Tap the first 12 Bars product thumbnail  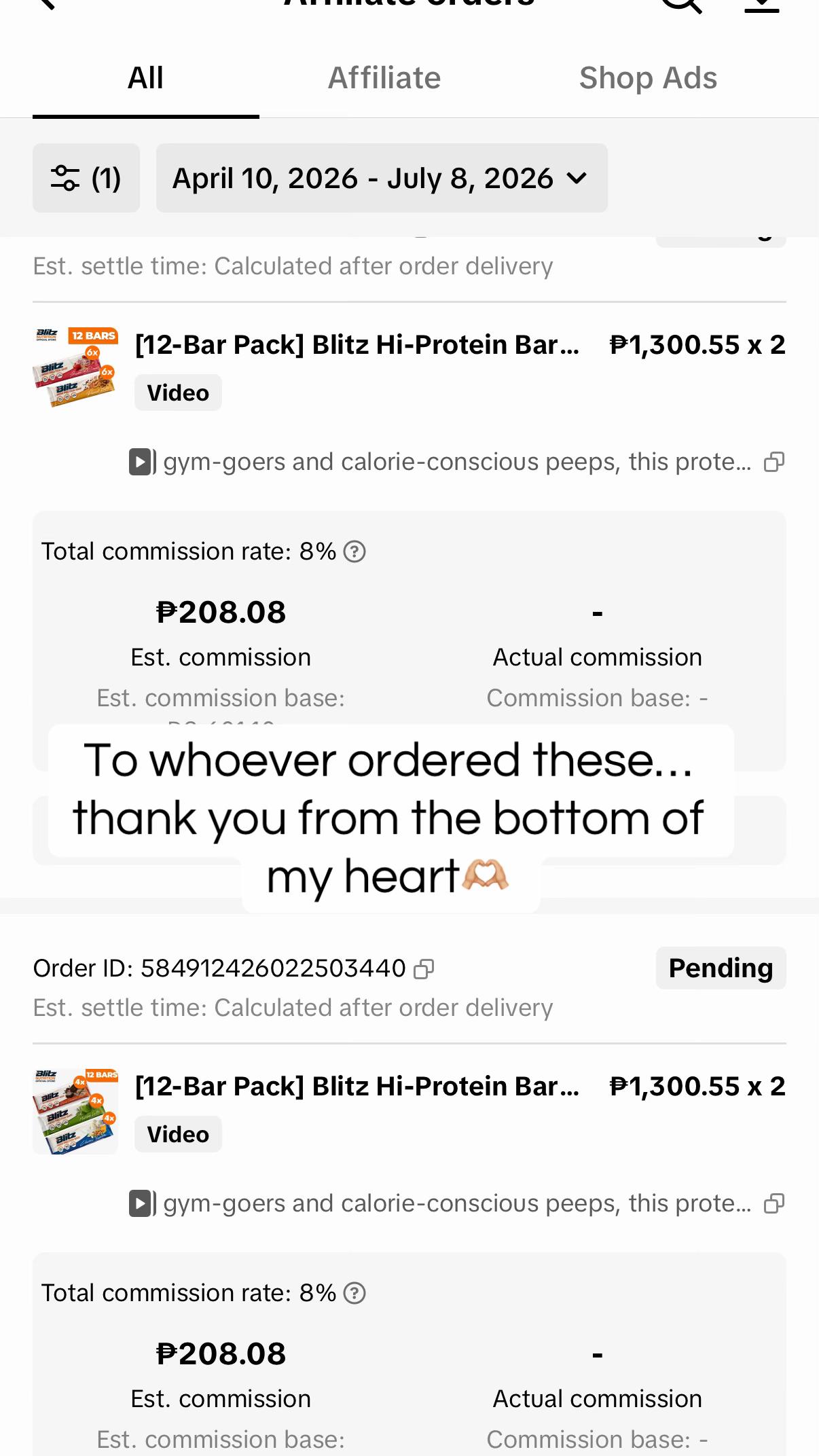pyautogui.click(x=75, y=367)
